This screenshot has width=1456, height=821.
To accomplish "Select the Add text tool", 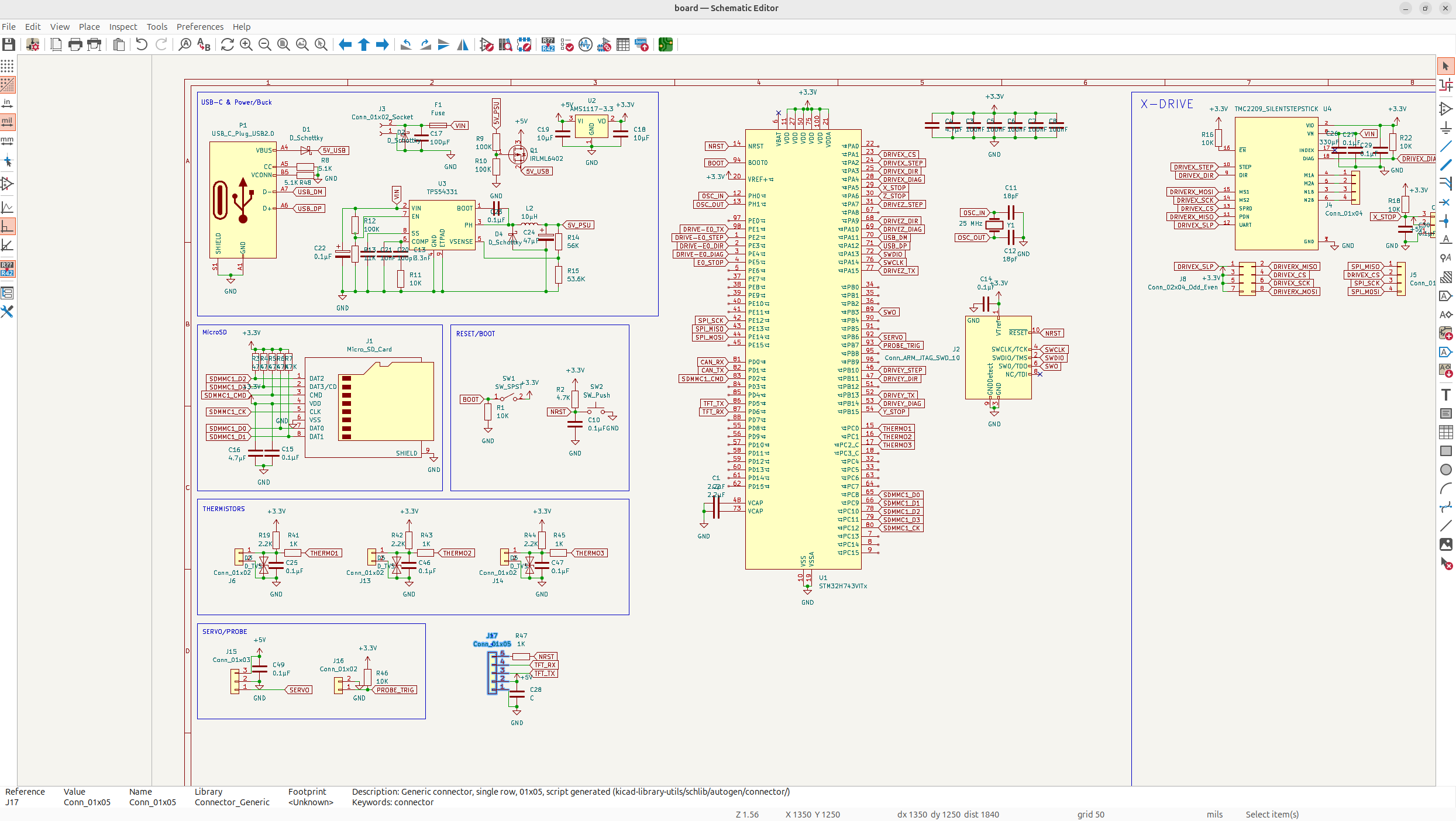I will click(1445, 395).
